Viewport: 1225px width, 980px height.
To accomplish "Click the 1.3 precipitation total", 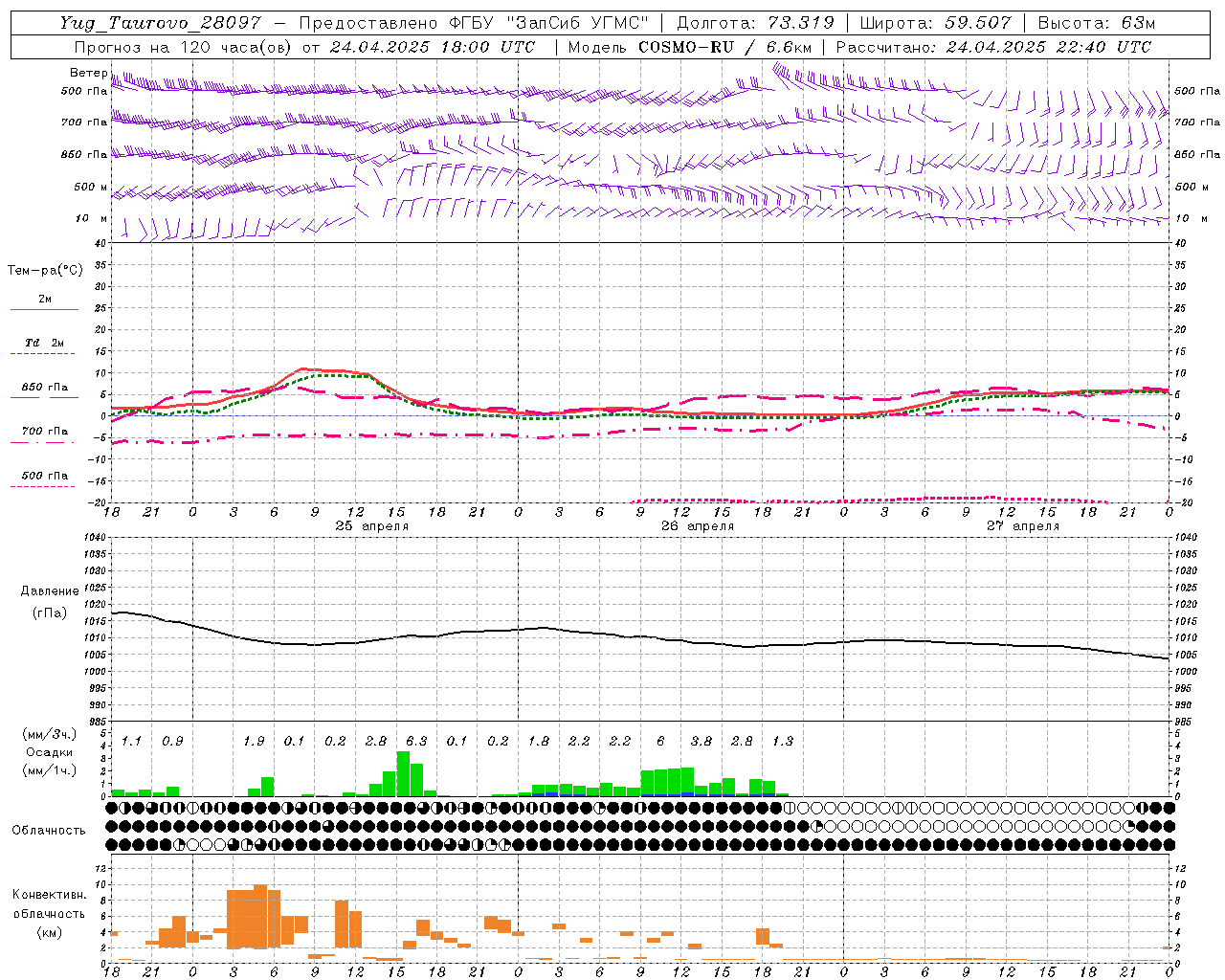I will click(x=783, y=741).
